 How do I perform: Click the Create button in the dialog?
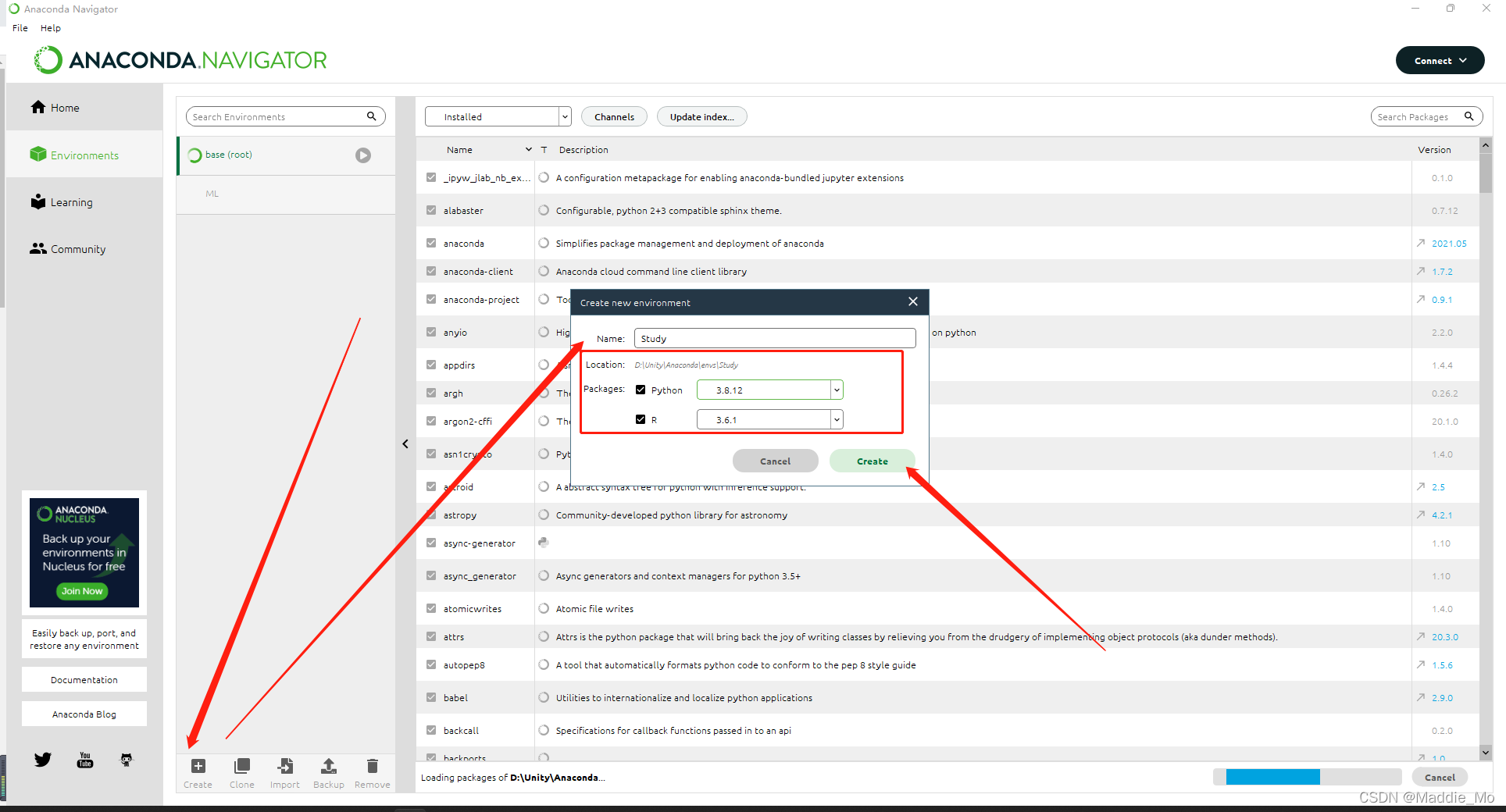(x=872, y=461)
